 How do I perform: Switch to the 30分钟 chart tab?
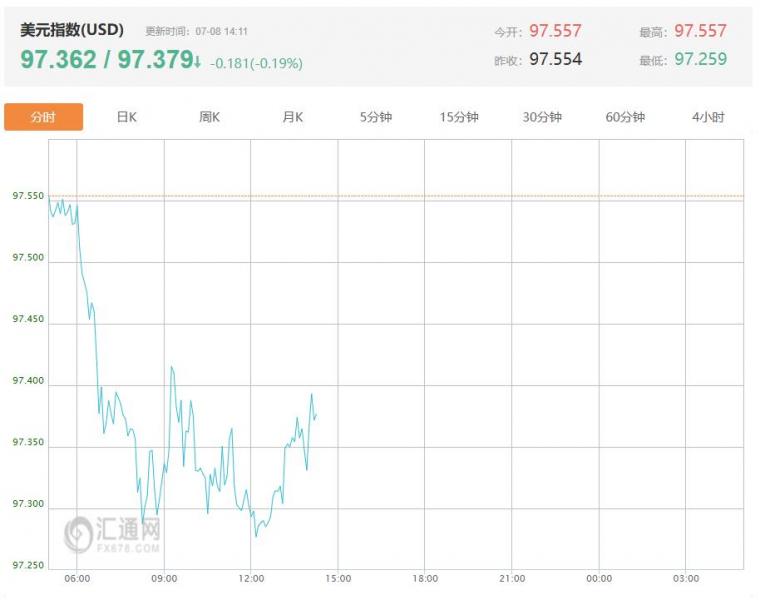(542, 117)
